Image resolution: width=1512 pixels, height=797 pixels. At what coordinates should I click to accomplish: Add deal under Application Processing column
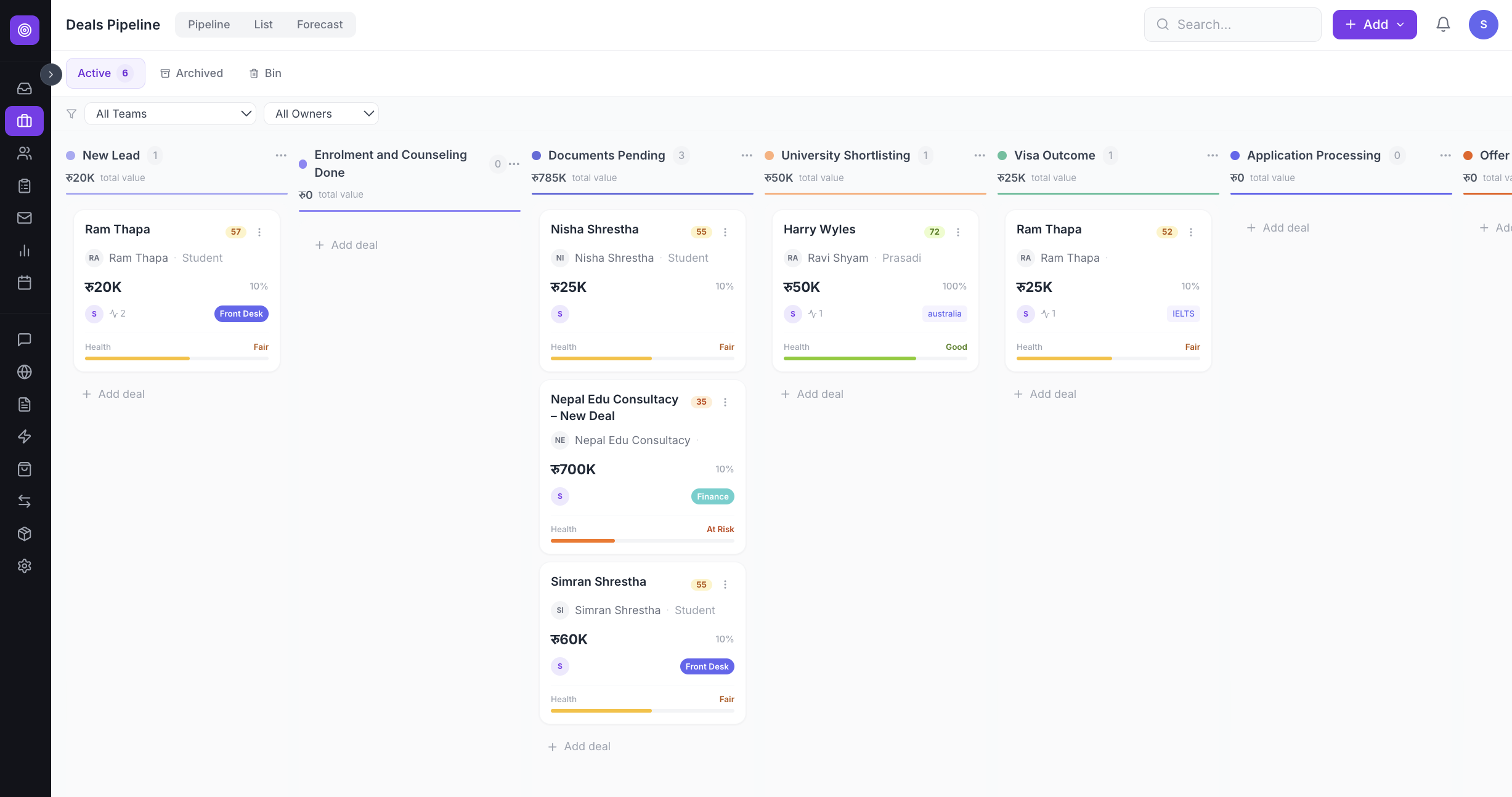[1278, 228]
